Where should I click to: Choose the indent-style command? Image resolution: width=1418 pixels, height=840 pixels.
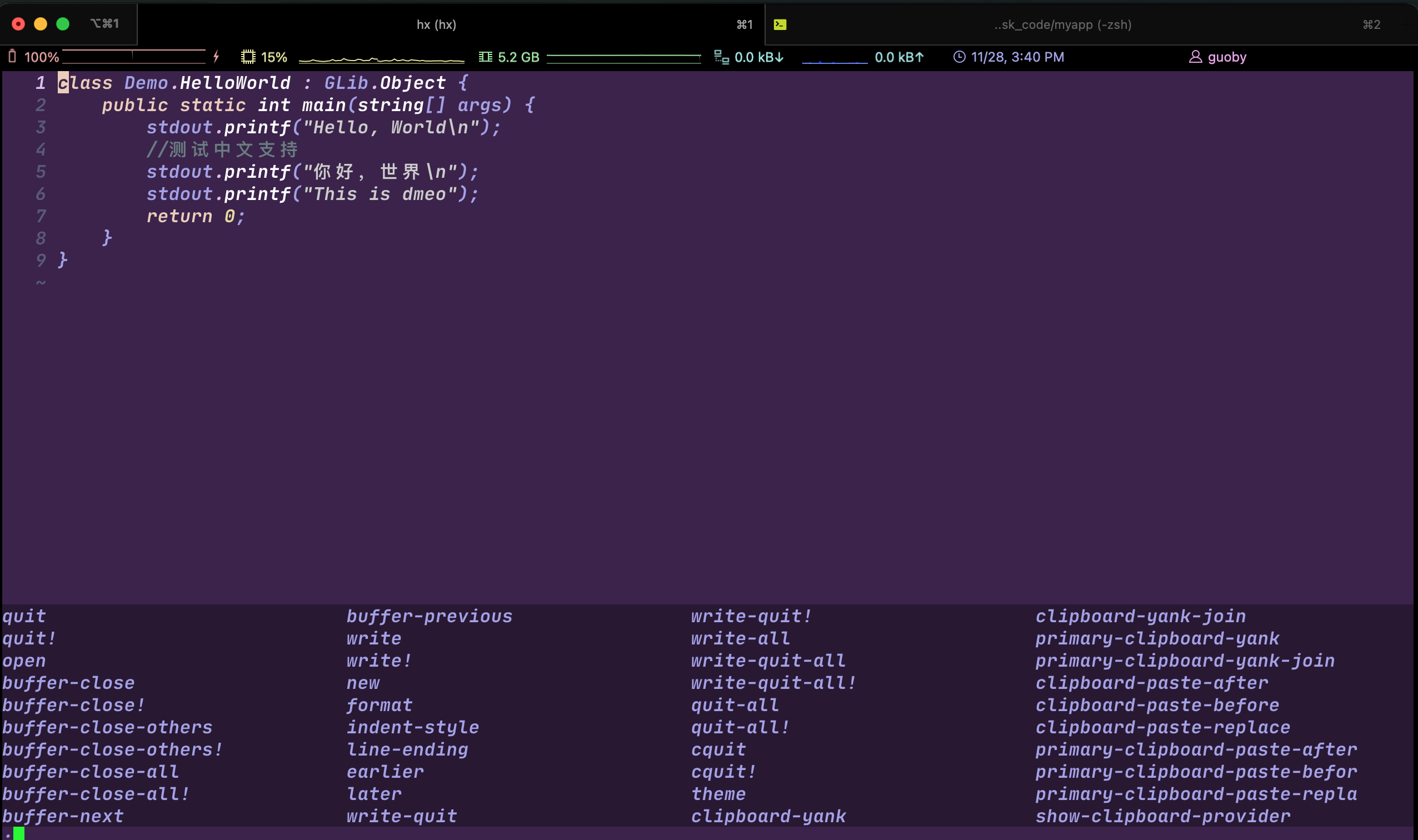[x=413, y=727]
